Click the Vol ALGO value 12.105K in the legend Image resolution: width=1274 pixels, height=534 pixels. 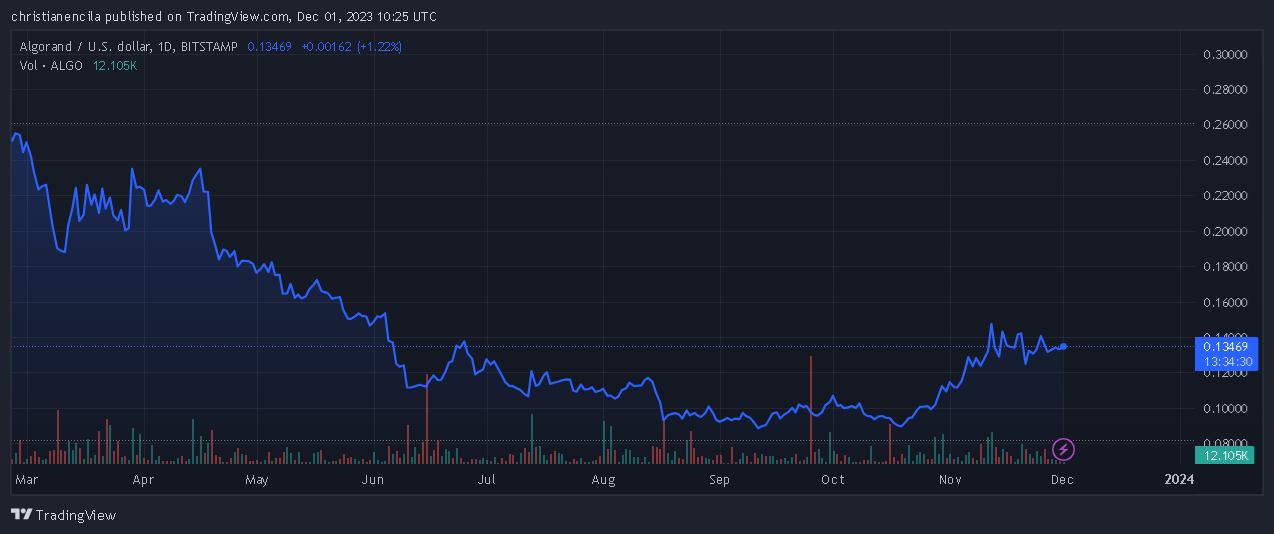point(113,65)
